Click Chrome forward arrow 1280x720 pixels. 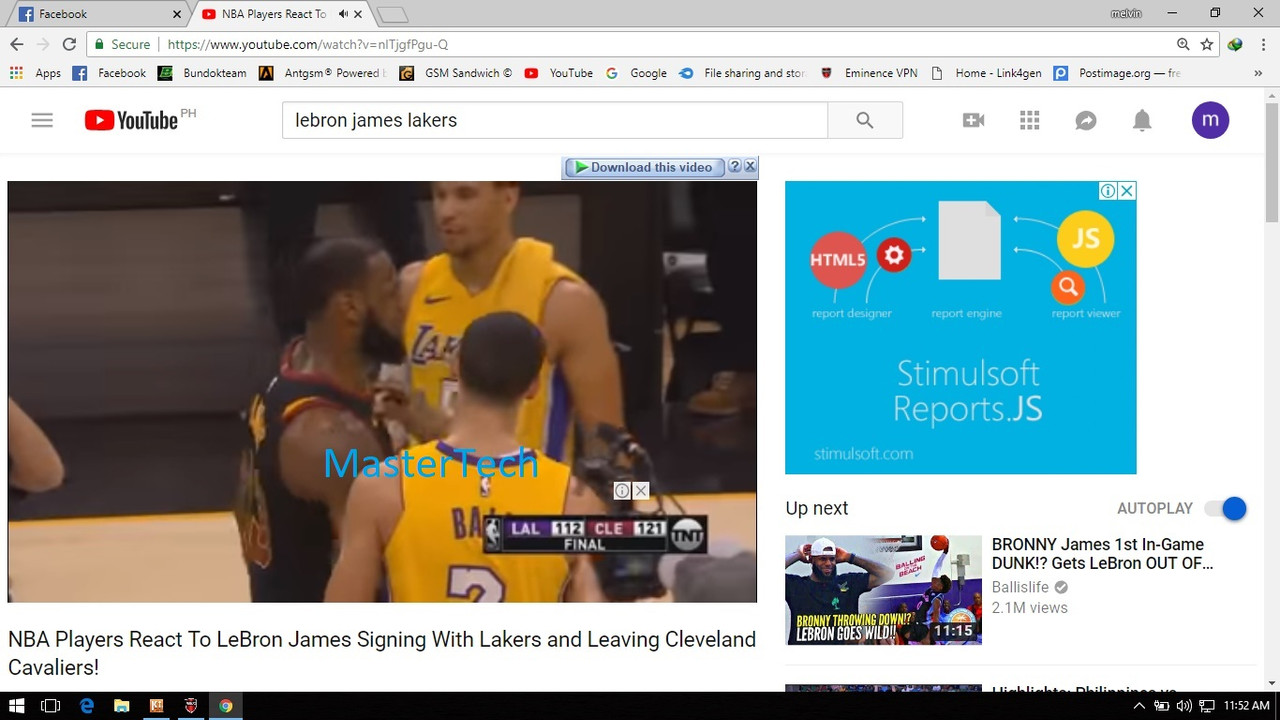[x=43, y=44]
